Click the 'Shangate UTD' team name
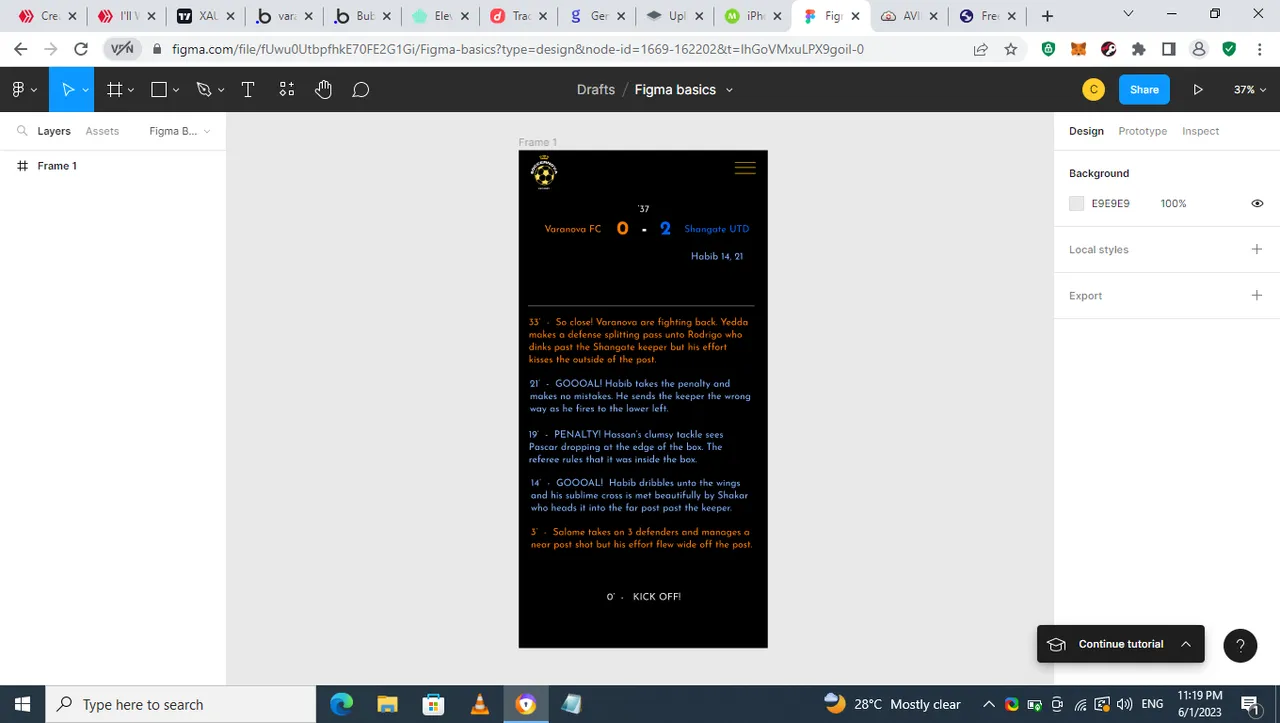 (716, 229)
